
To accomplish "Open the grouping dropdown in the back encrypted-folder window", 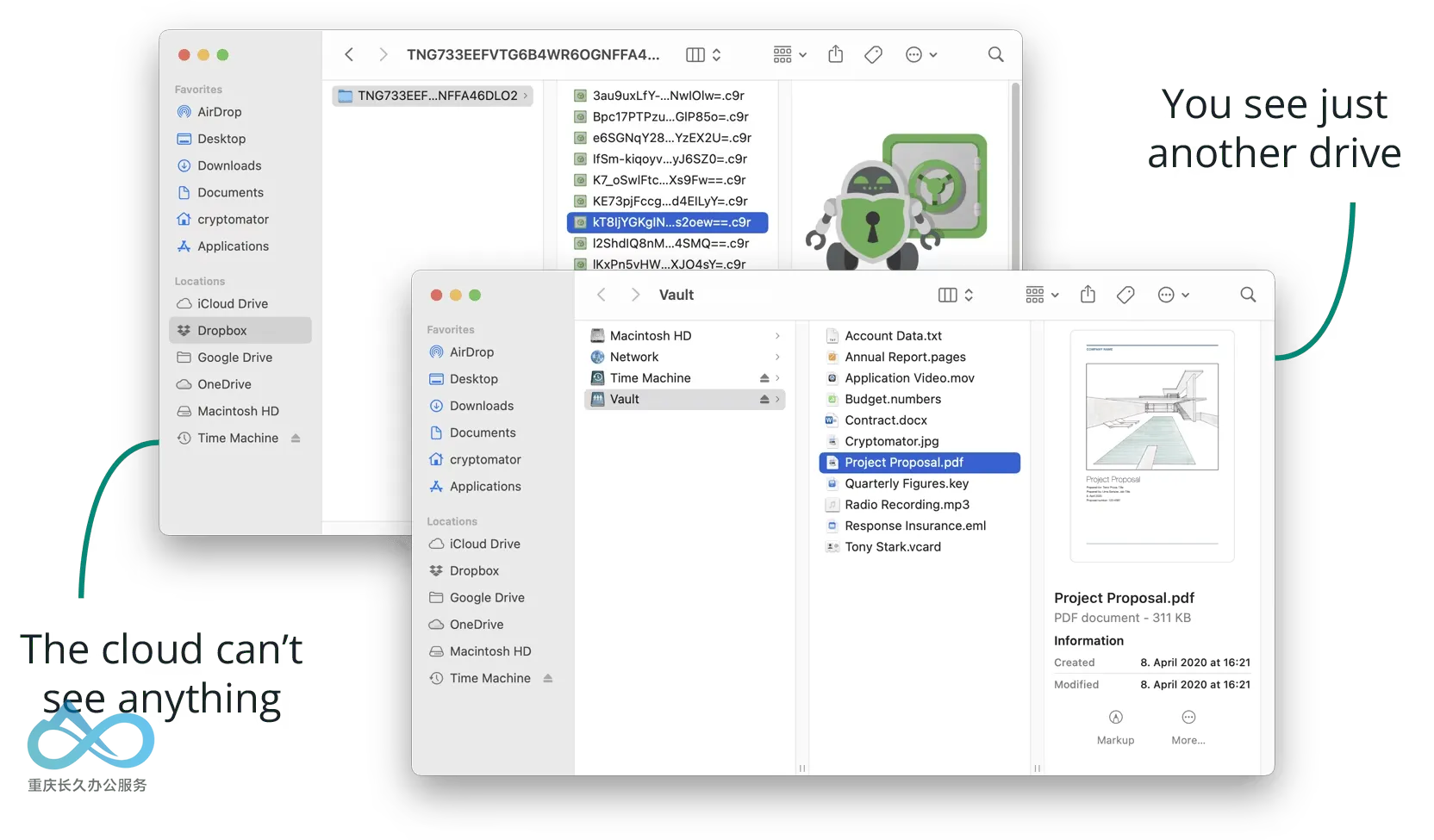I will coord(789,54).
